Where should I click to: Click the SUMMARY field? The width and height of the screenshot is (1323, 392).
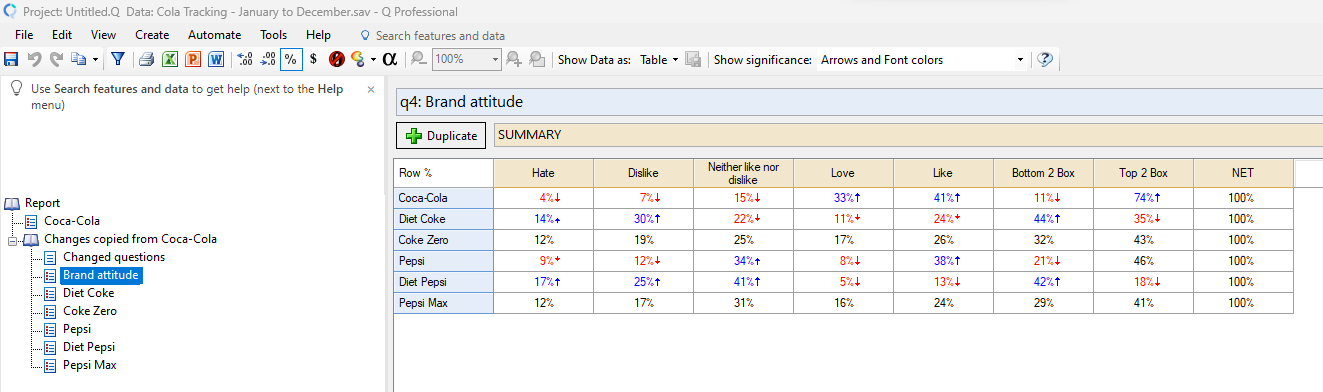tap(908, 135)
